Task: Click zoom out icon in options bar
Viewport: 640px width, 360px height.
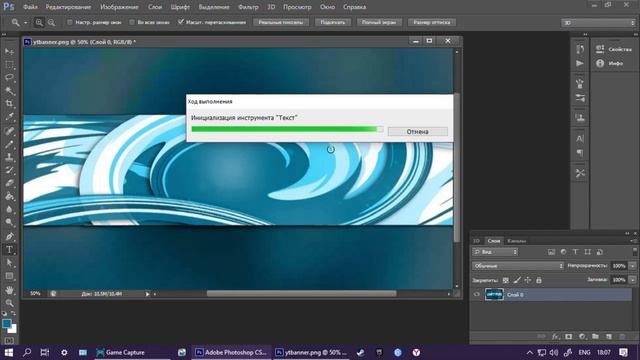Action: 51,22
